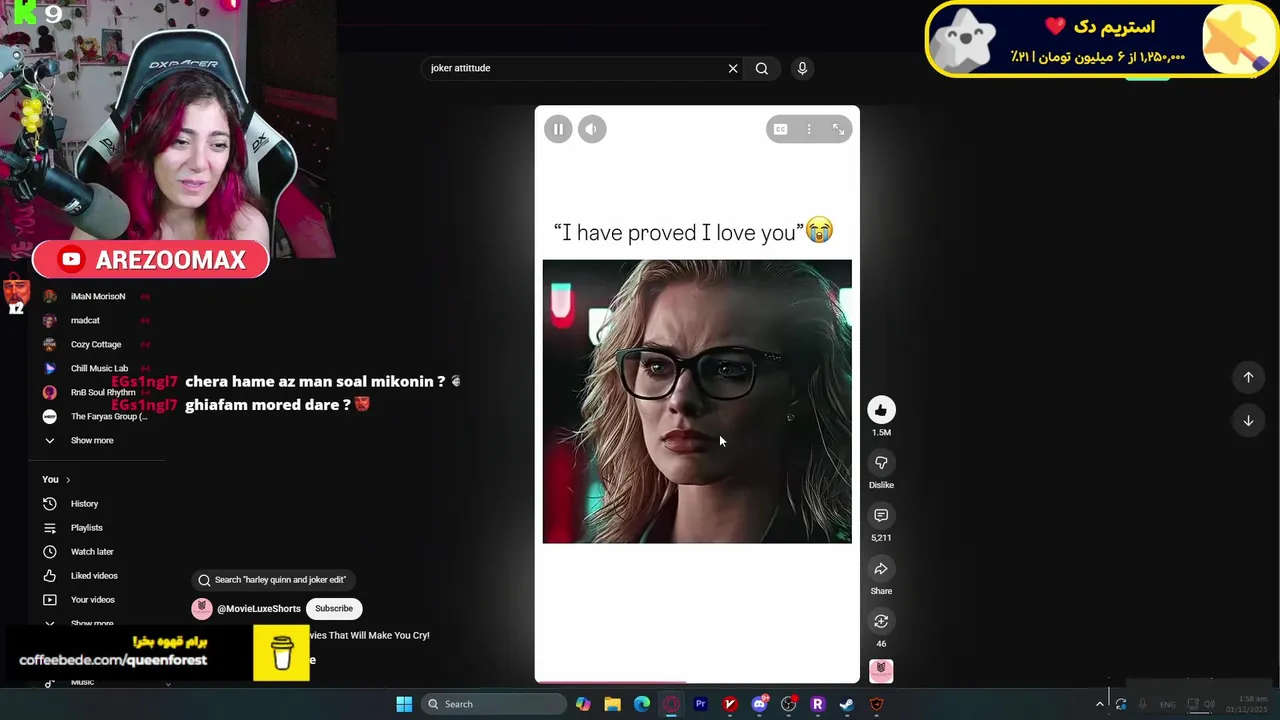Pause the playing Short video
The width and height of the screenshot is (1280, 720).
(x=558, y=129)
